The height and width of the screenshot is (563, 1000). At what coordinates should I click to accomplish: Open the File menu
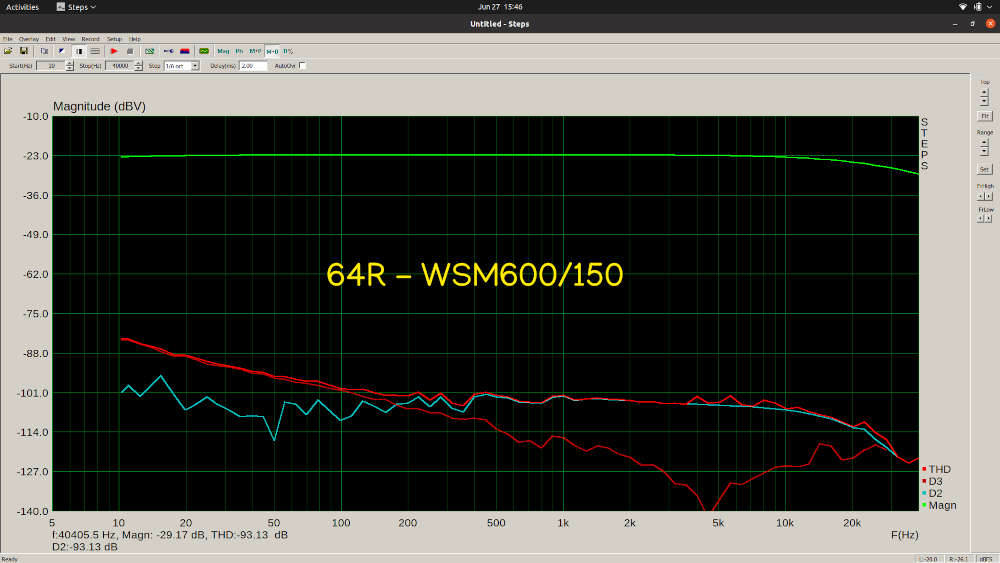8,40
